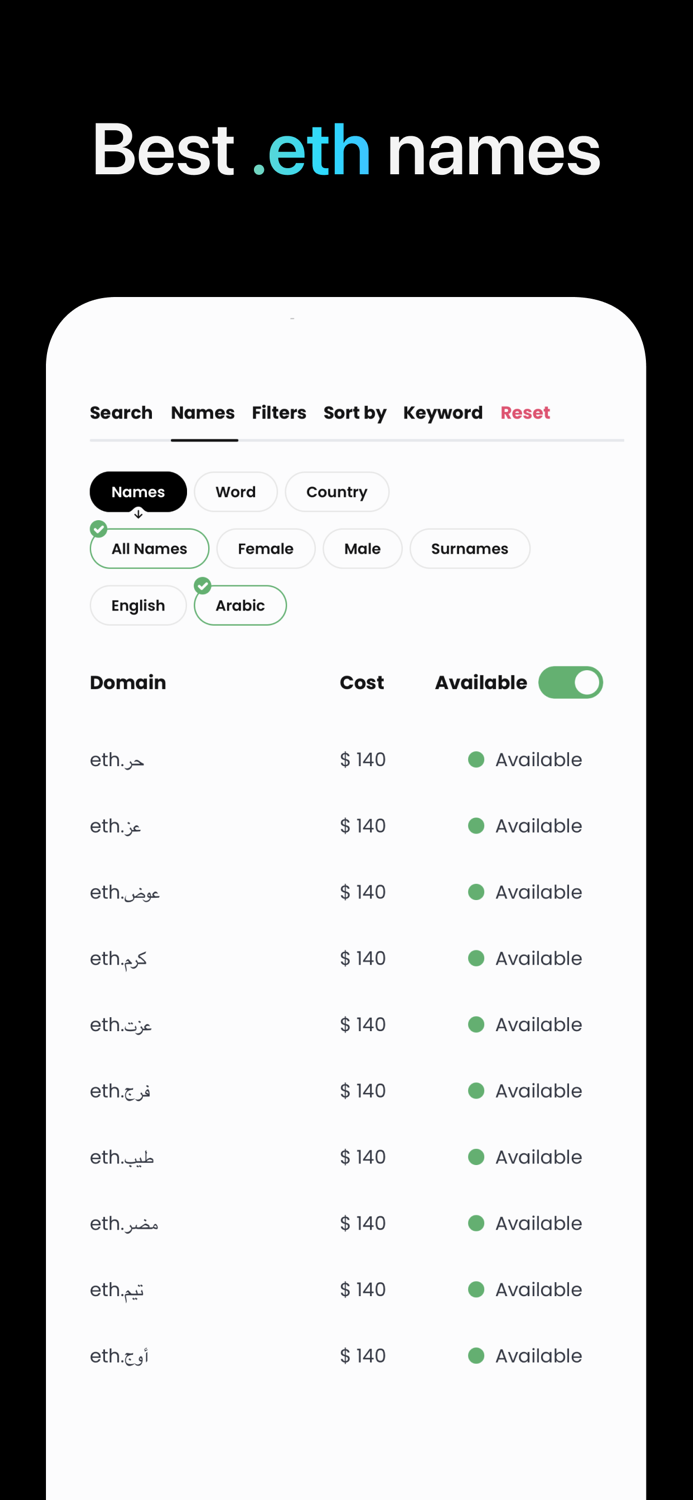Open the Sort by options
This screenshot has width=693, height=1500.
click(x=354, y=412)
